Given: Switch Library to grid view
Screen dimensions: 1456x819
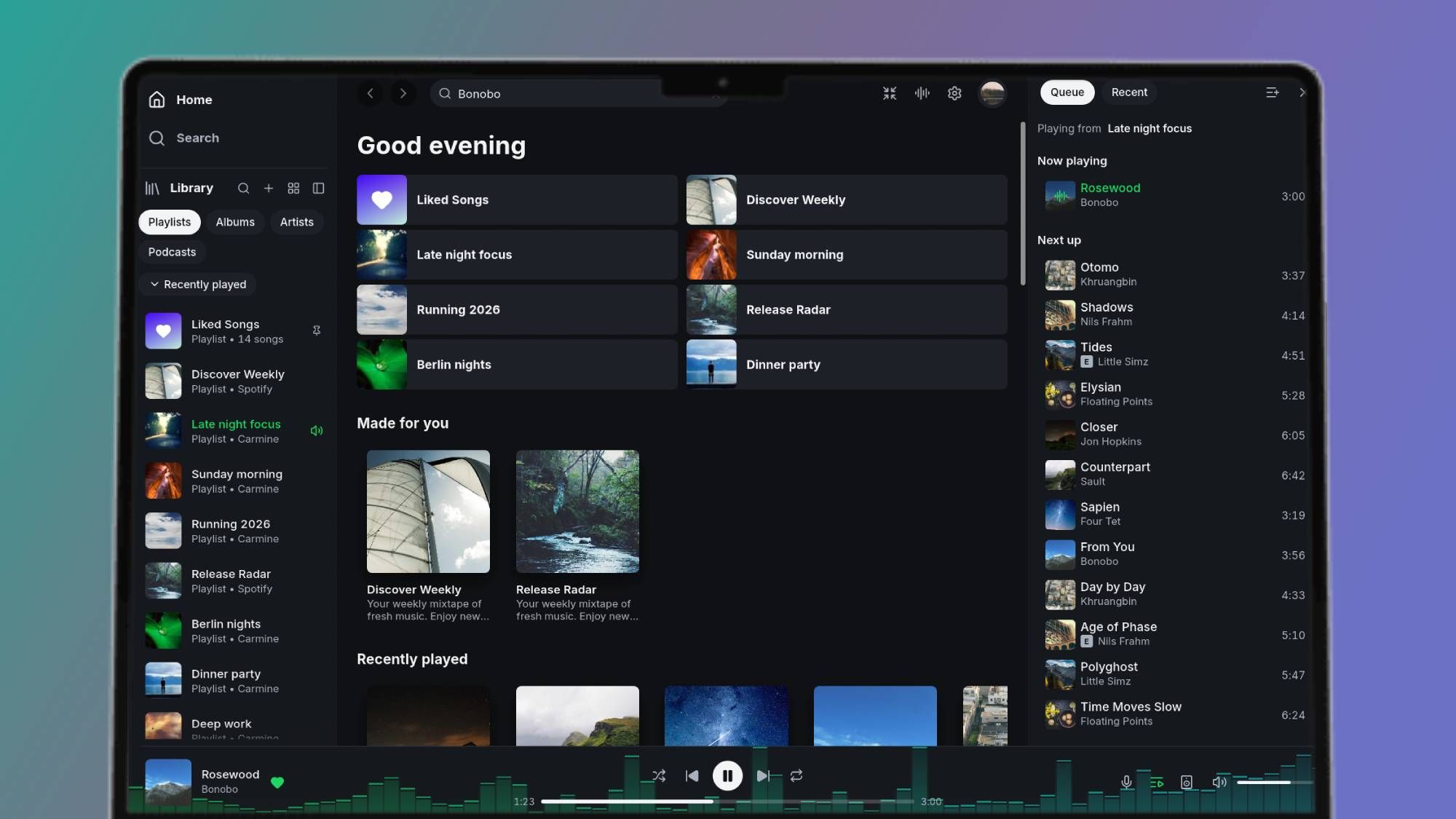Looking at the screenshot, I should [x=293, y=189].
